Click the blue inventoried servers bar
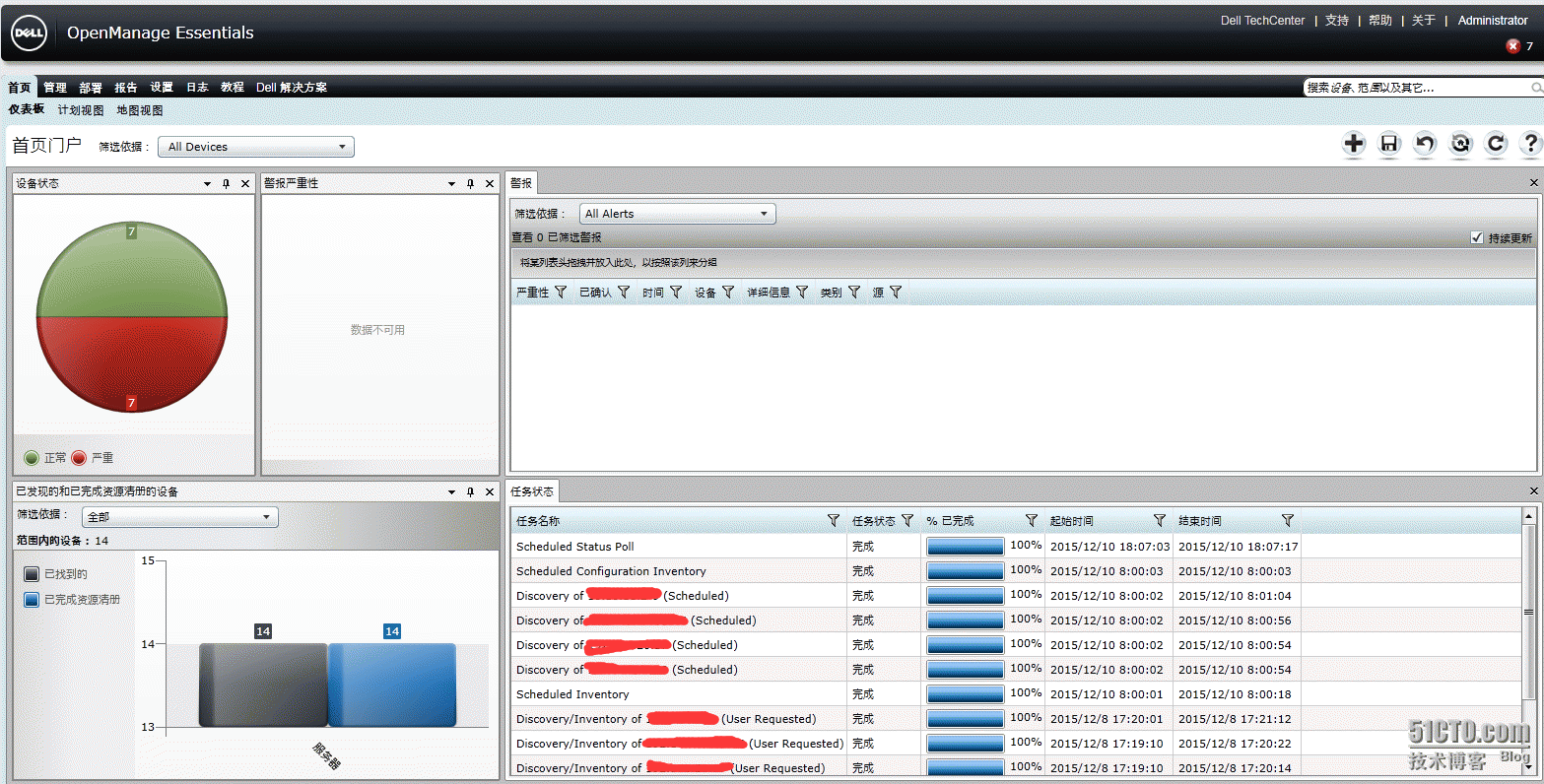This screenshot has width=1544, height=784. (x=392, y=686)
